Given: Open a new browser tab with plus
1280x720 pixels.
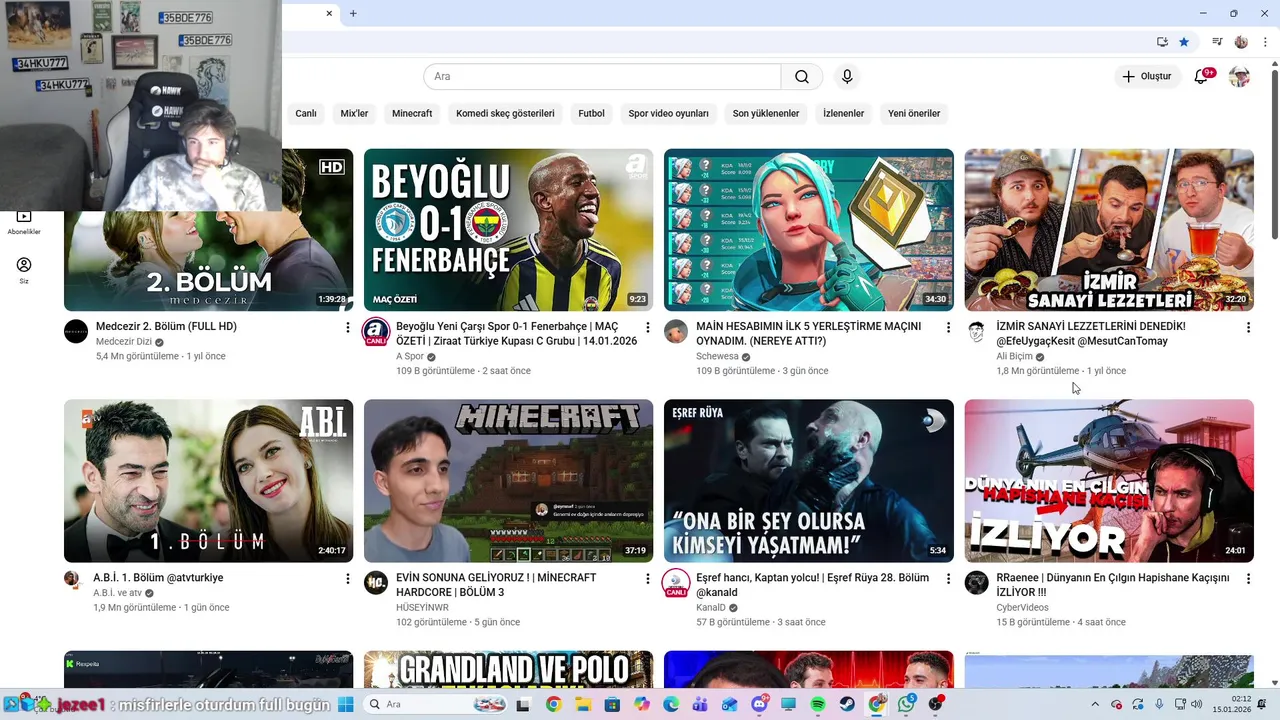Looking at the screenshot, I should (x=353, y=13).
